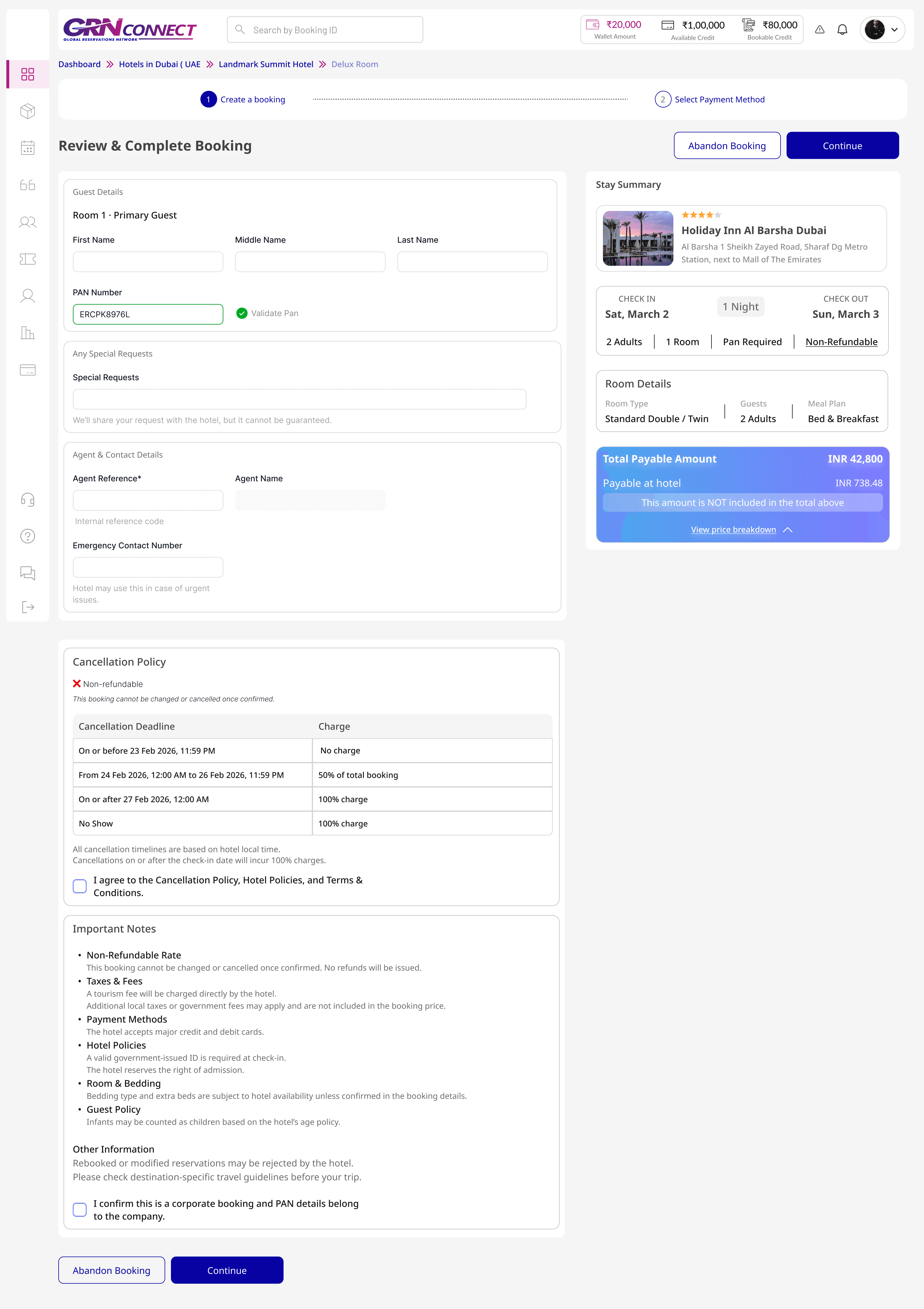Agree to the Cancellation Policy checkbox
Image resolution: width=924 pixels, height=1309 pixels.
pyautogui.click(x=80, y=886)
